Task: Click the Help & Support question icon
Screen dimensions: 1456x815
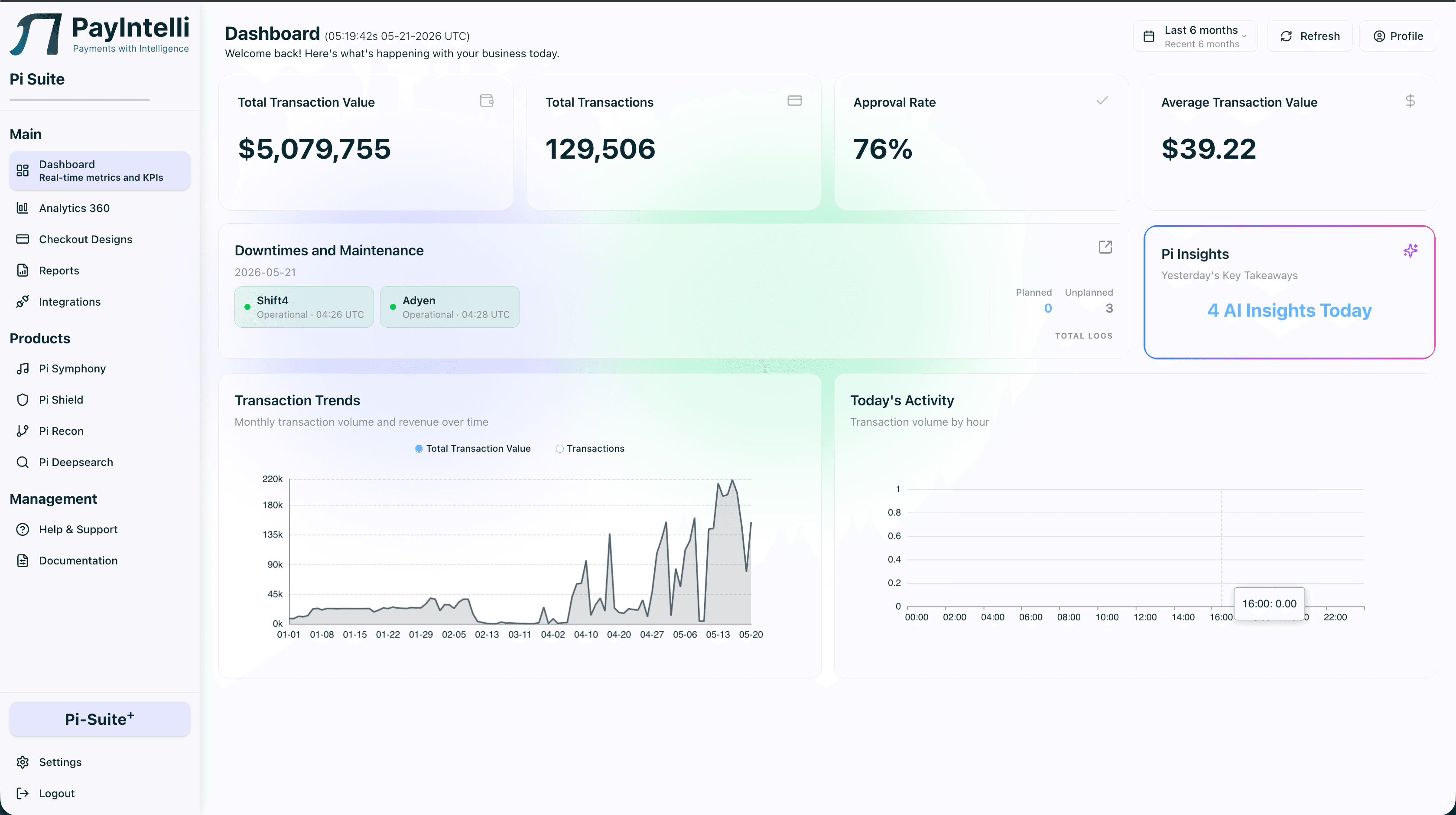Action: coord(23,529)
